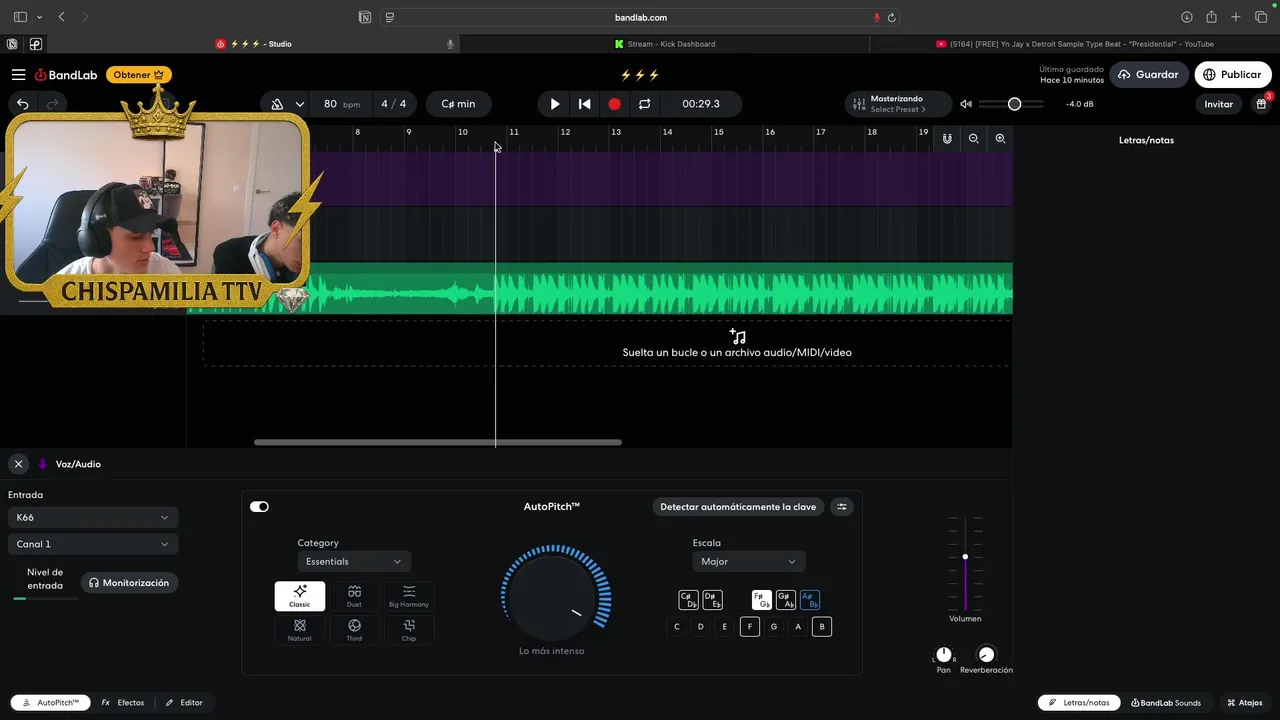Image resolution: width=1280 pixels, height=720 pixels.
Task: Click the Reverberación knob
Action: pyautogui.click(x=986, y=655)
